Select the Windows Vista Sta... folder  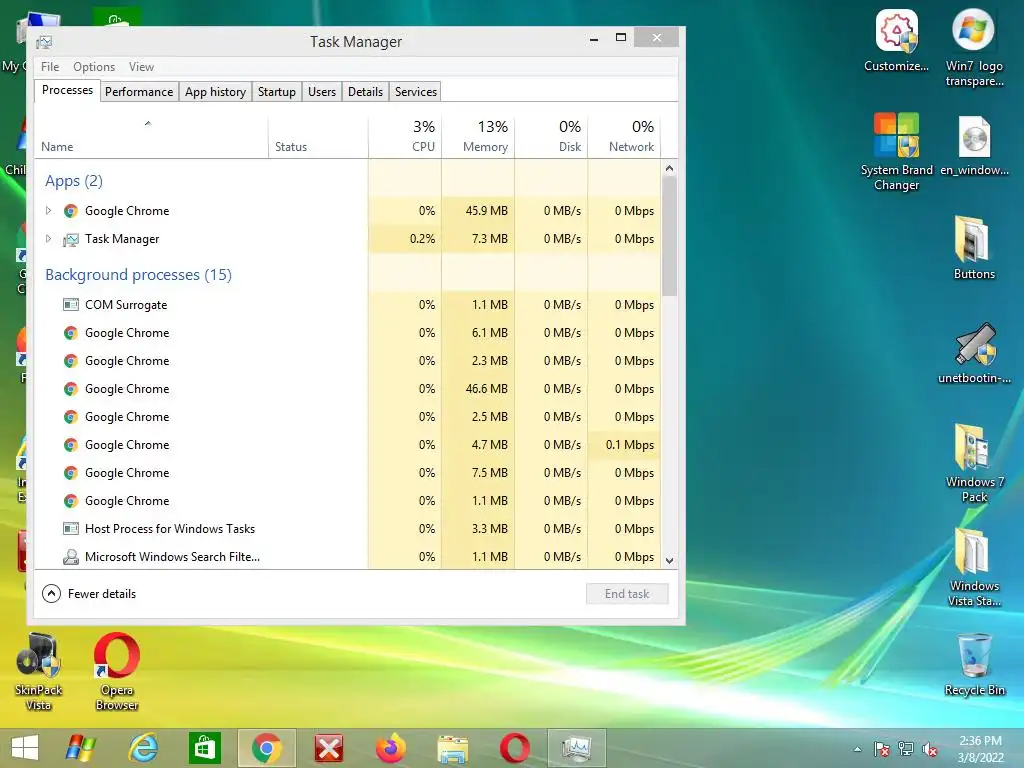click(974, 567)
